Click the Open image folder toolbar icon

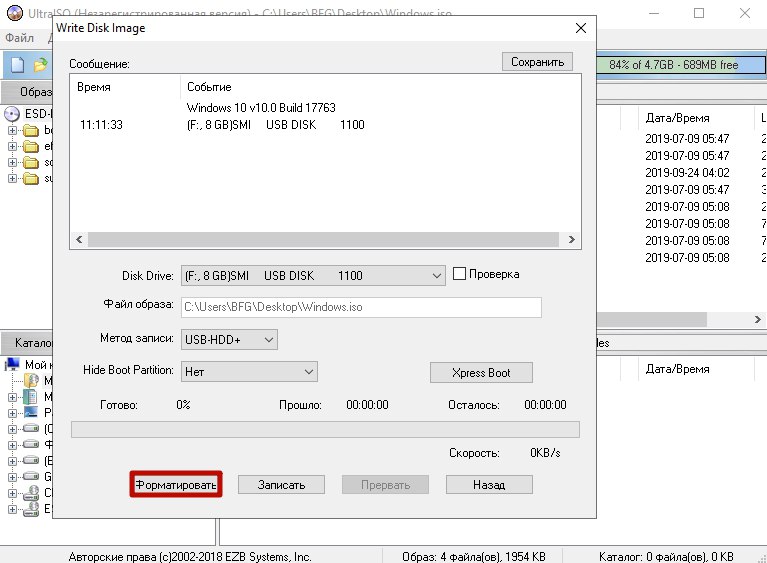41,65
